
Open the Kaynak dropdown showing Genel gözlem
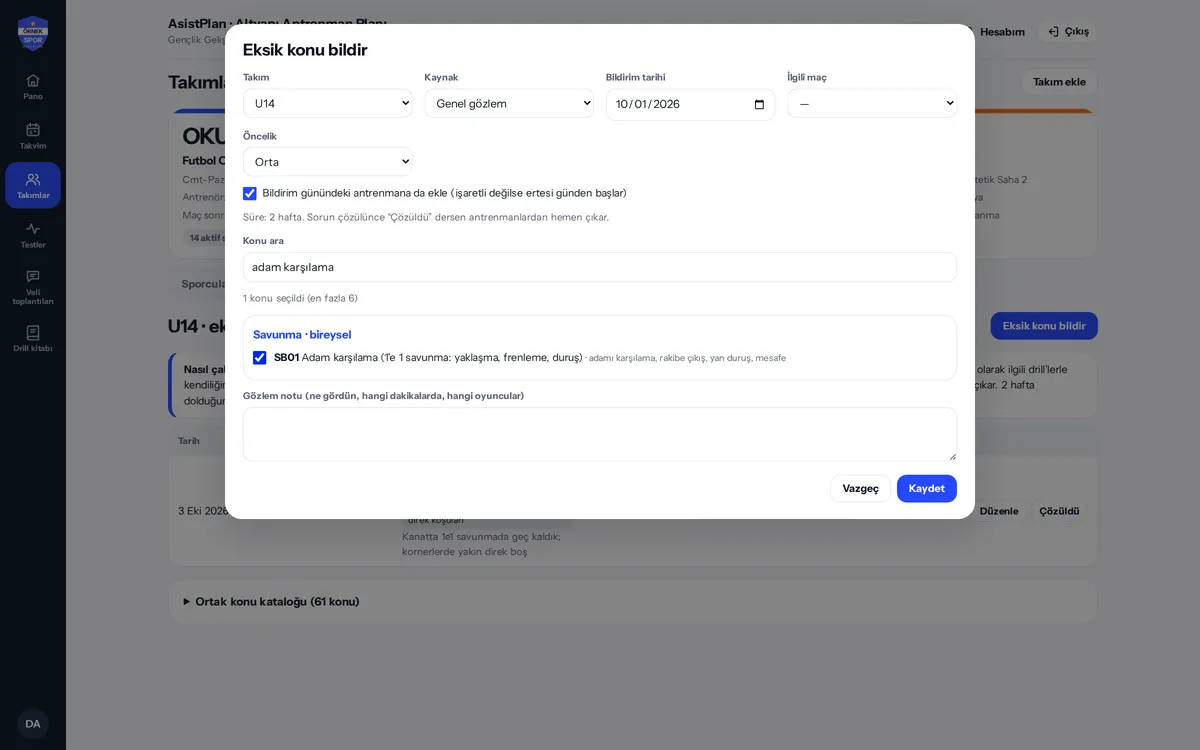point(509,104)
